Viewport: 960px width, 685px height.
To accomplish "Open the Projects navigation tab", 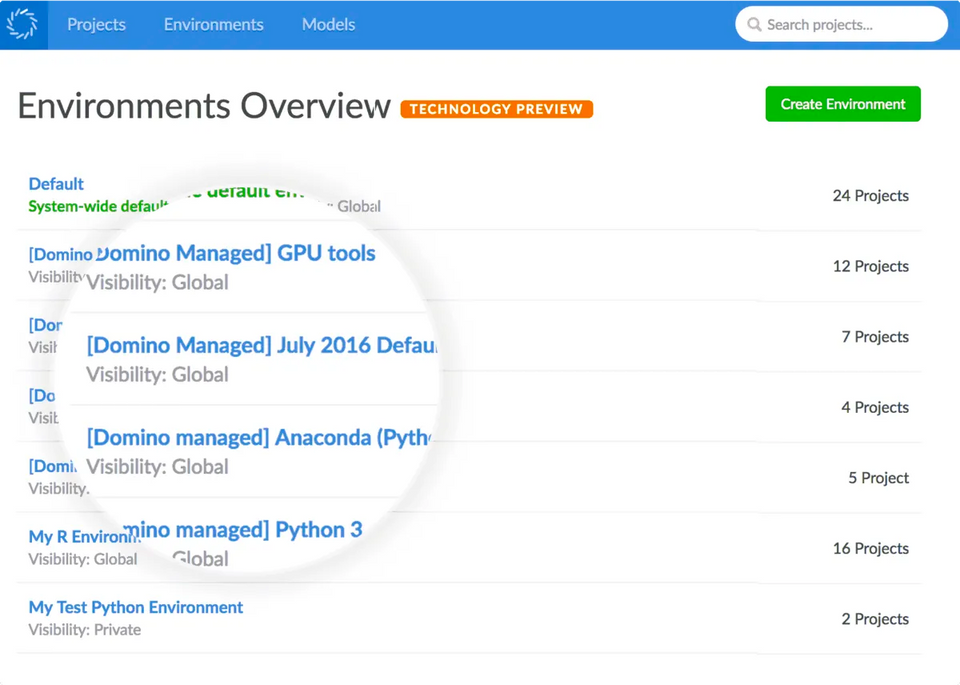I will click(96, 24).
